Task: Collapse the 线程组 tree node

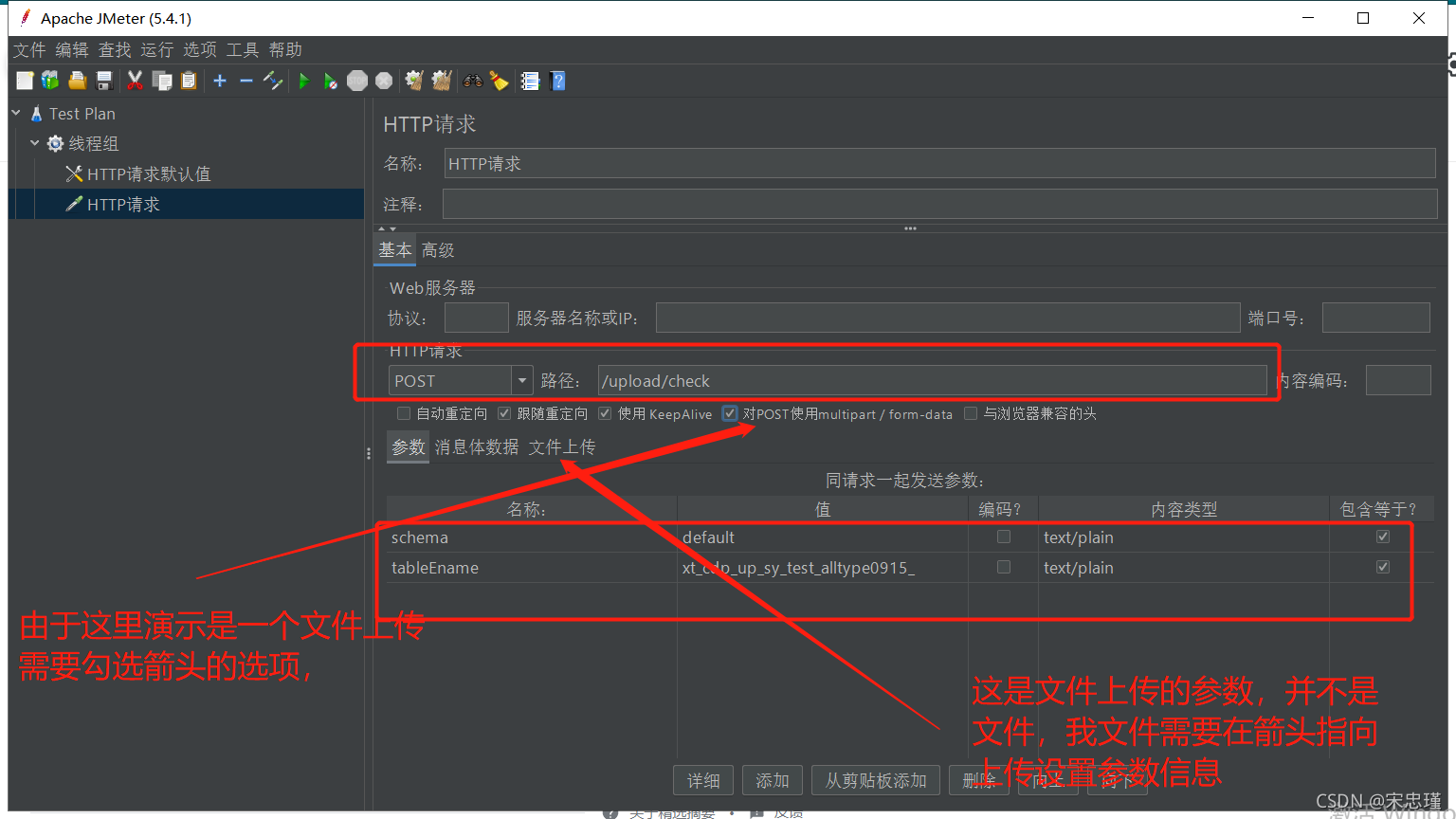Action: point(35,143)
